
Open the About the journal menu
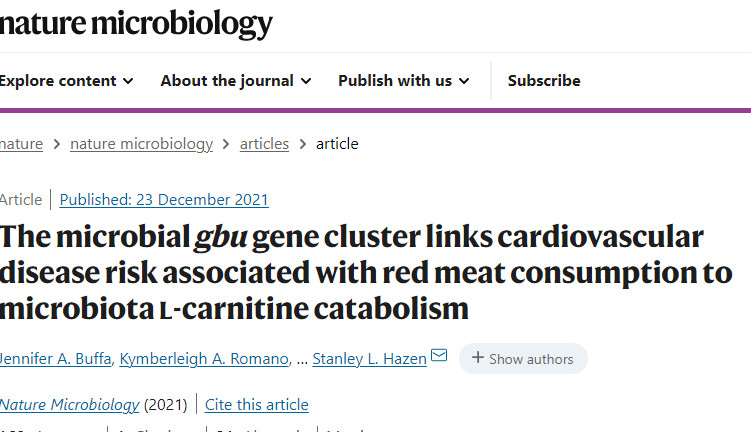pyautogui.click(x=236, y=81)
